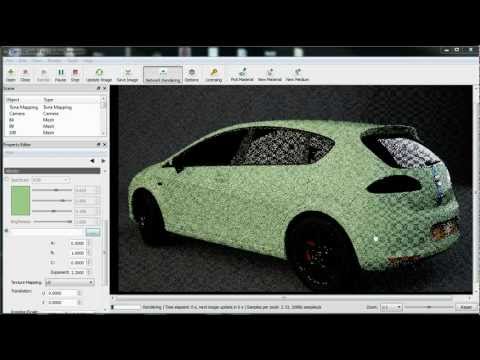
Task: Select the Pick Material tool
Action: click(242, 75)
